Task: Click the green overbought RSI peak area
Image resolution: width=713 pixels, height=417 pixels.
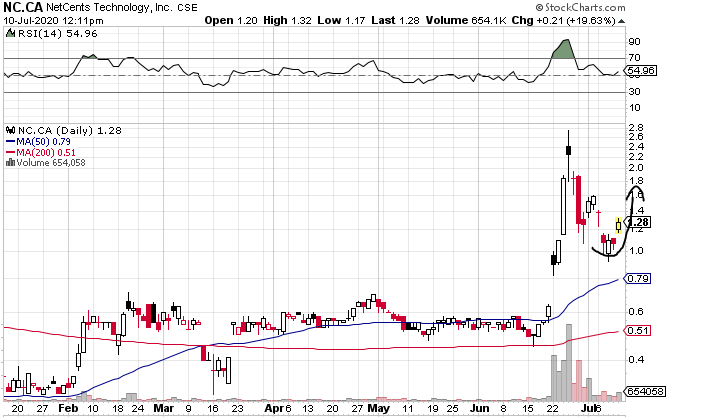Action: (562, 49)
